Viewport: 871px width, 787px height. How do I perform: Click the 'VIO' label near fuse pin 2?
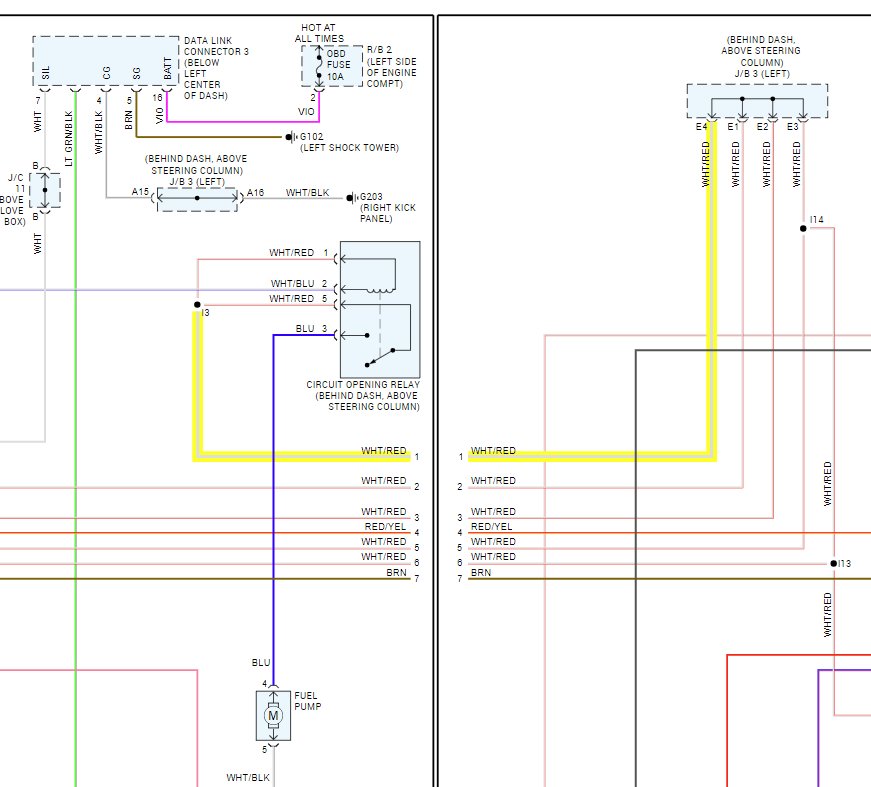[x=306, y=112]
